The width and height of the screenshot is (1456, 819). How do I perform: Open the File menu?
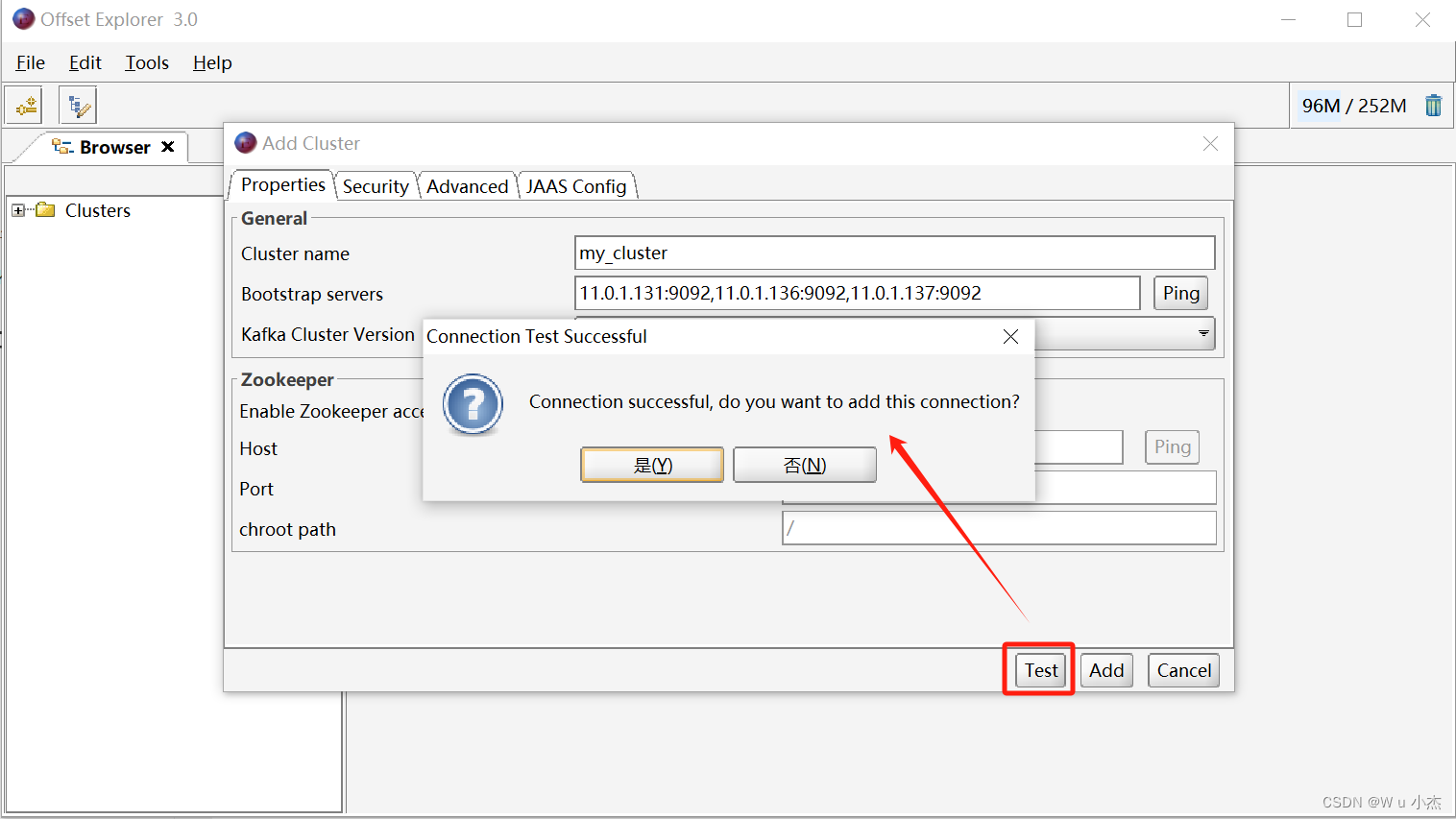click(x=31, y=62)
